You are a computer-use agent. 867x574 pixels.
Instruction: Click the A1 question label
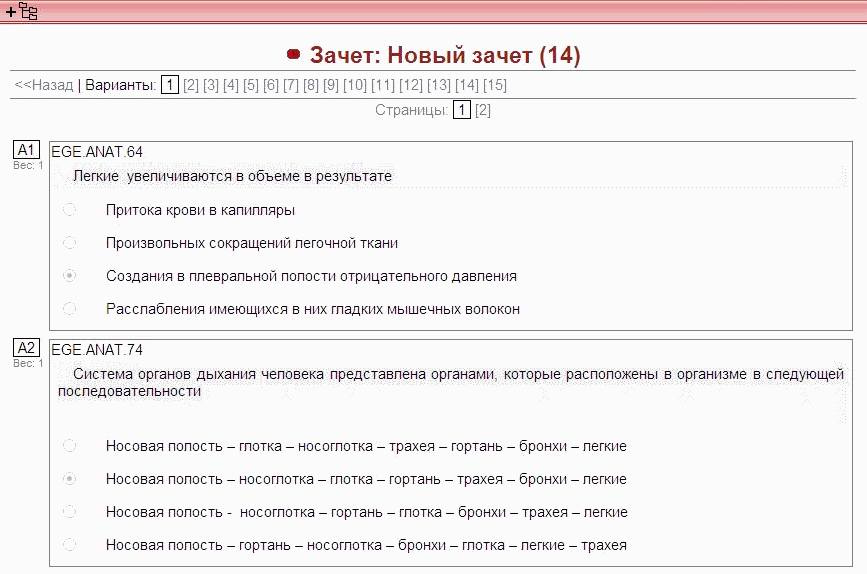pos(27,149)
